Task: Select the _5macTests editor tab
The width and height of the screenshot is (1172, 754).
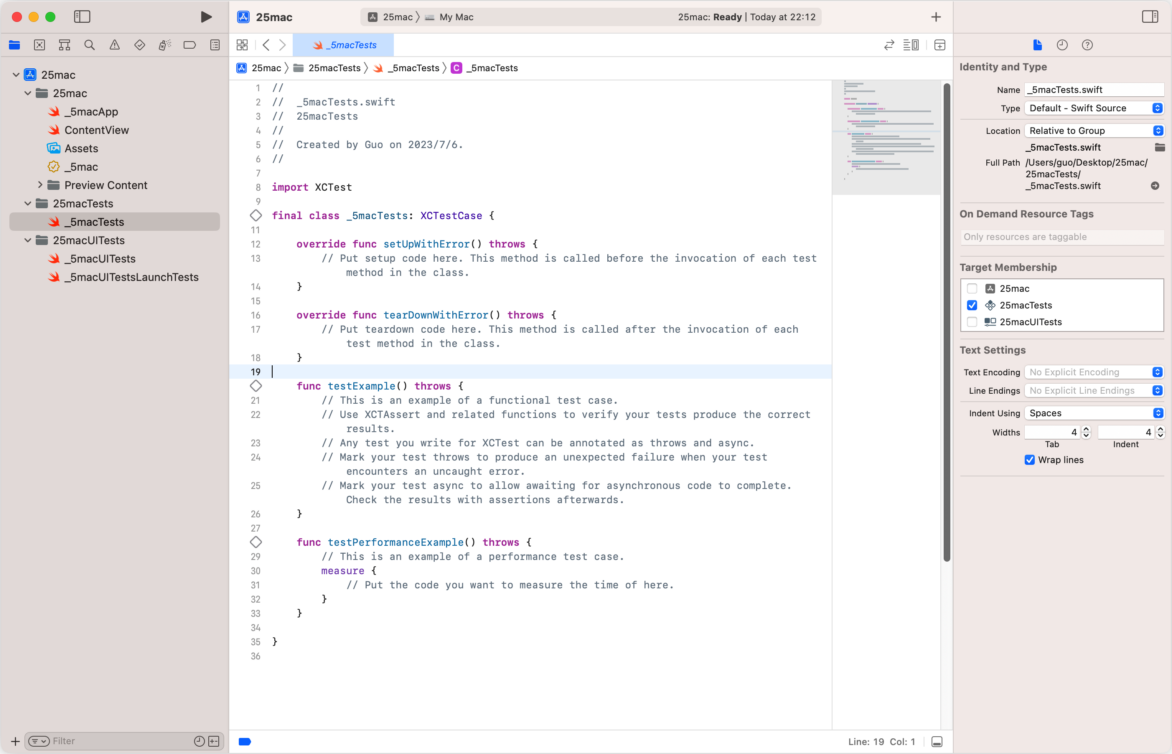Action: click(x=345, y=45)
